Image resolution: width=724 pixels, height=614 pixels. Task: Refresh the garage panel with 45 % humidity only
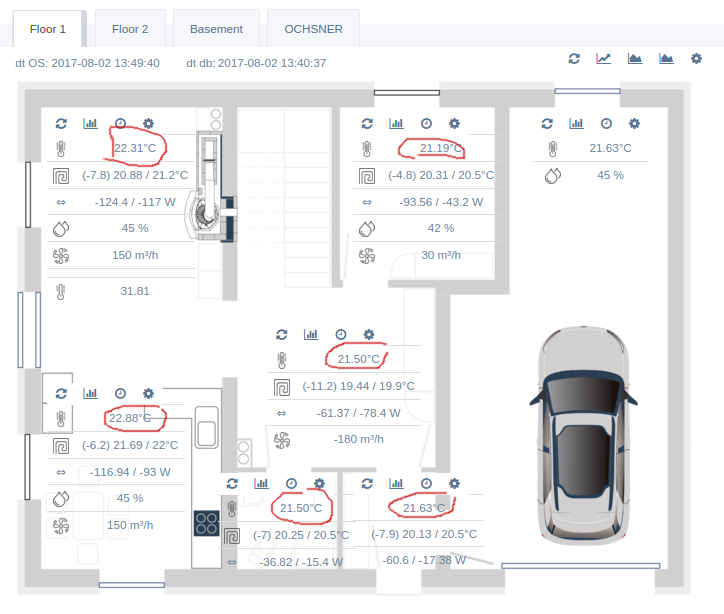pyautogui.click(x=547, y=124)
